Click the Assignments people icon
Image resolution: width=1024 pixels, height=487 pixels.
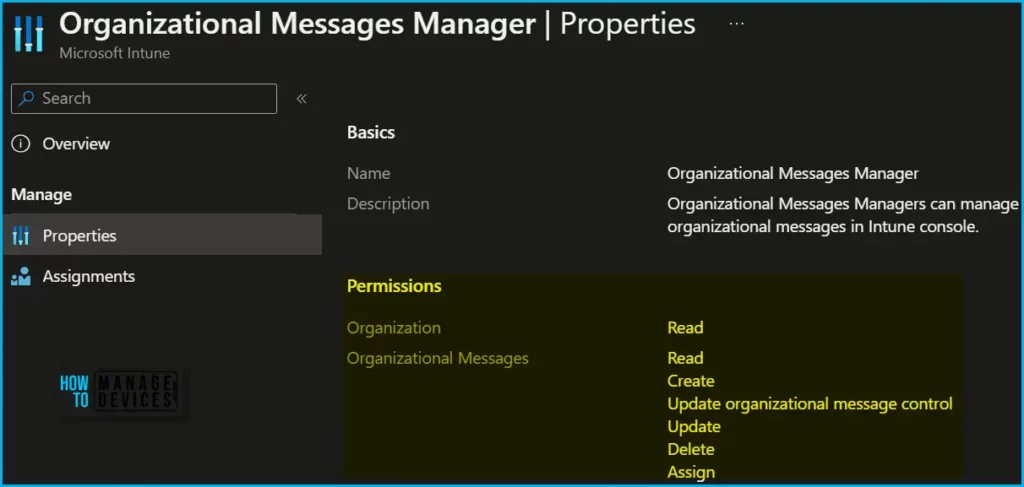tap(22, 276)
